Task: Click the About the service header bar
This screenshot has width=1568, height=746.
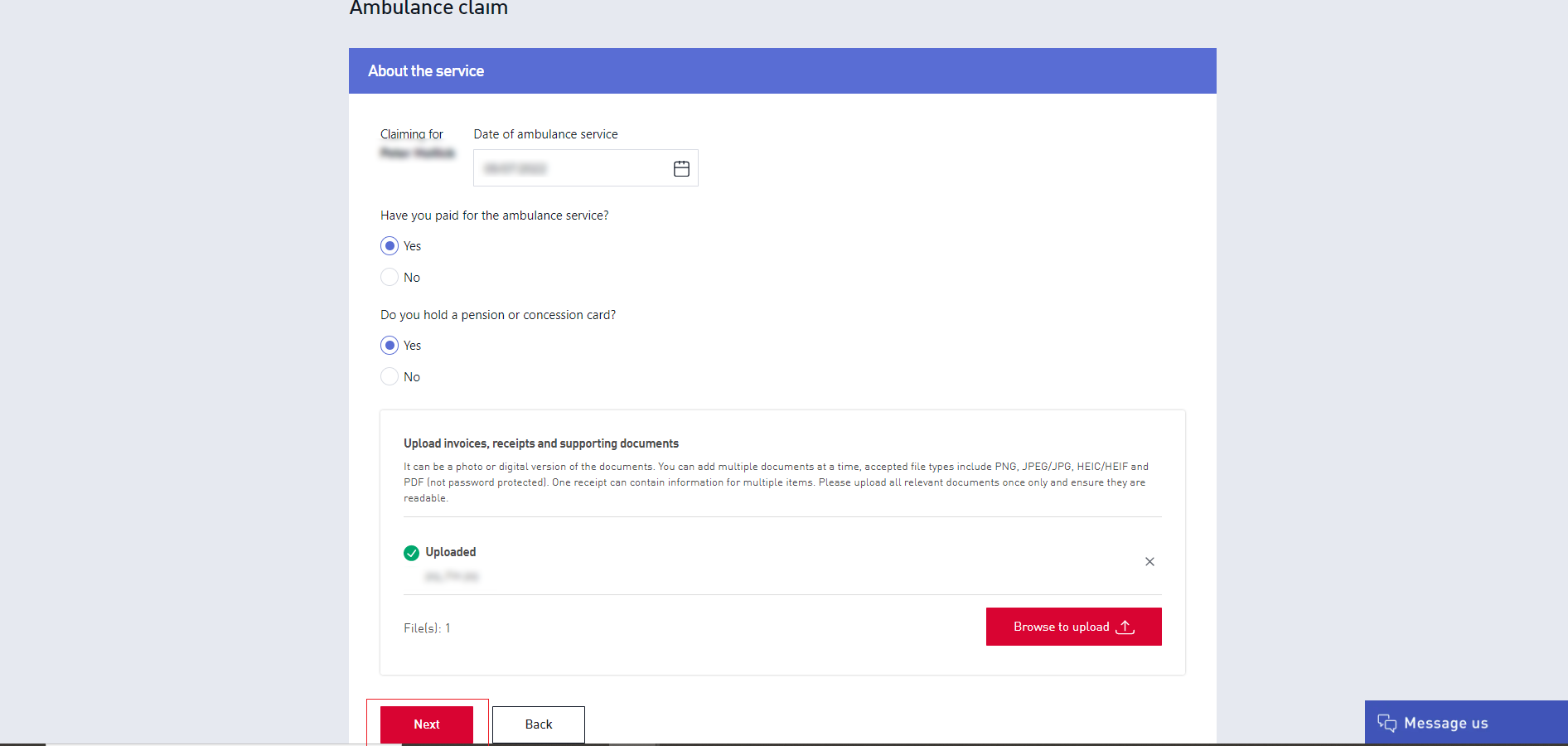Action: tap(782, 71)
